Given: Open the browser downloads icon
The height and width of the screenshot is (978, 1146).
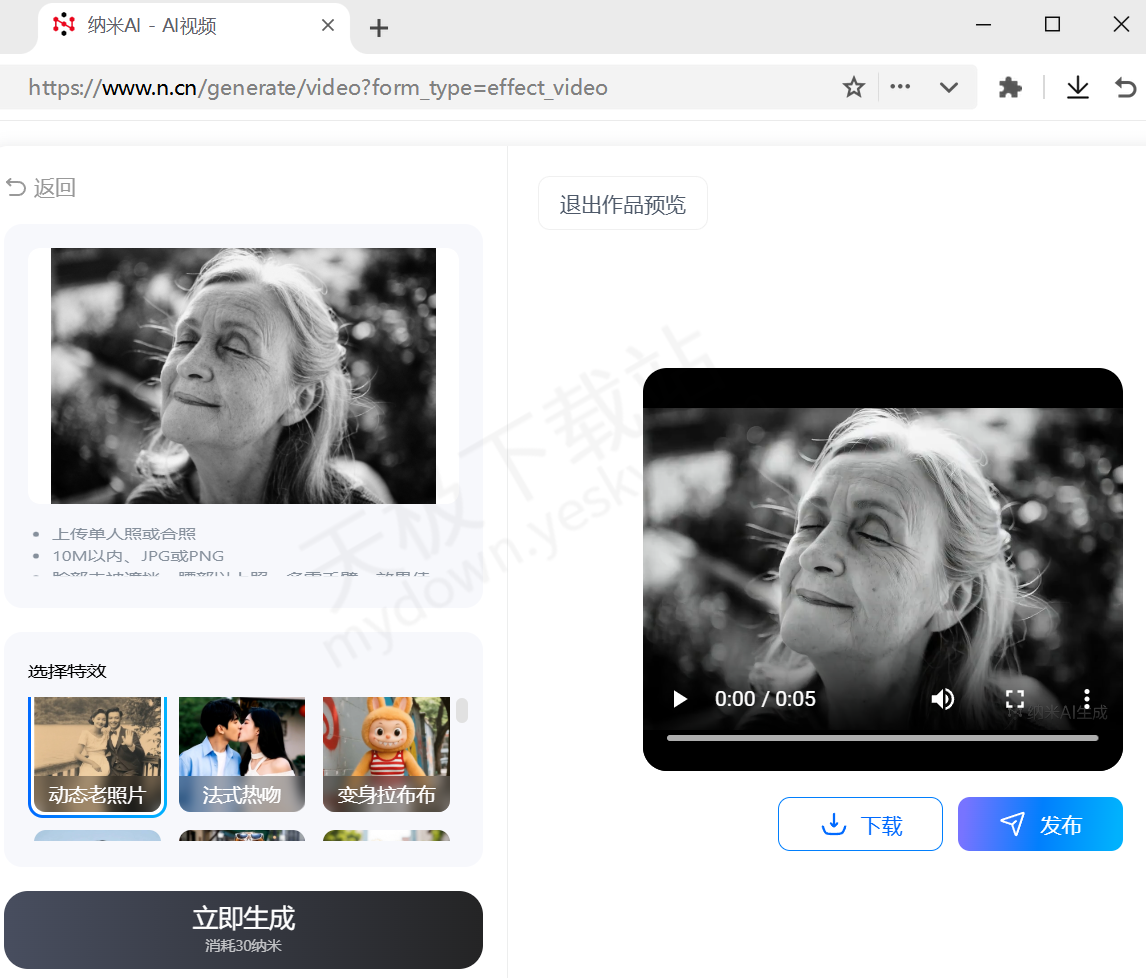Looking at the screenshot, I should pos(1077,88).
